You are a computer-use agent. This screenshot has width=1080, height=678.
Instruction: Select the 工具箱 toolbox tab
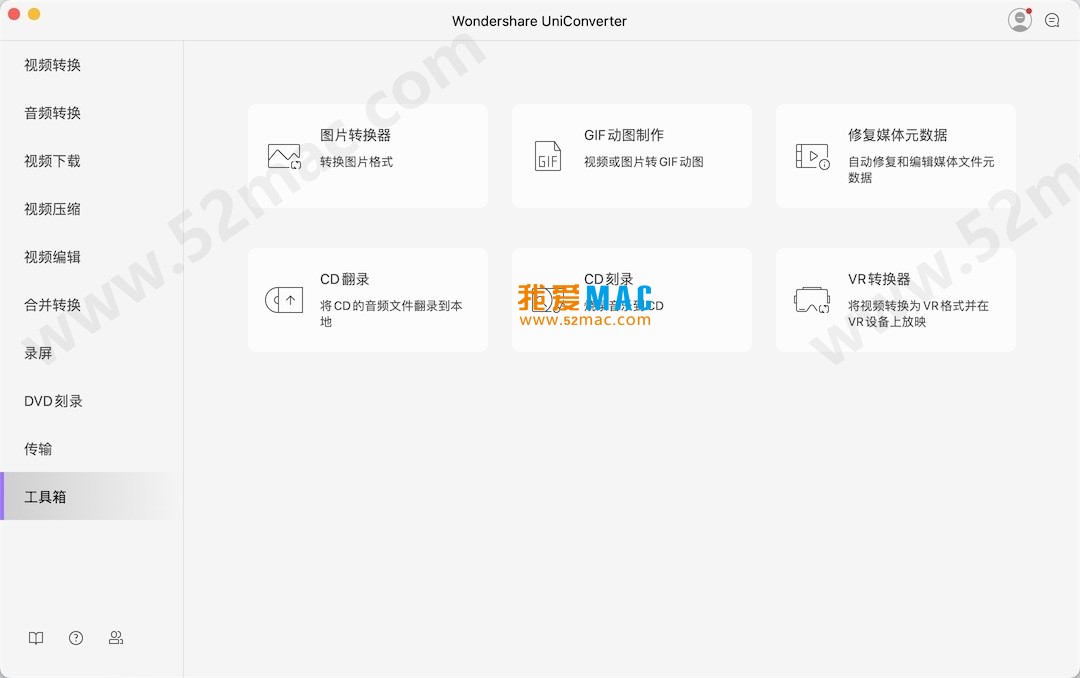click(92, 496)
